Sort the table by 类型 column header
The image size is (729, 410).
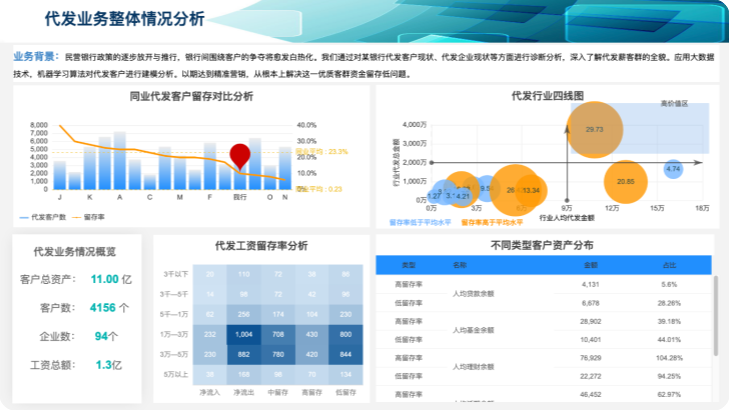click(408, 265)
